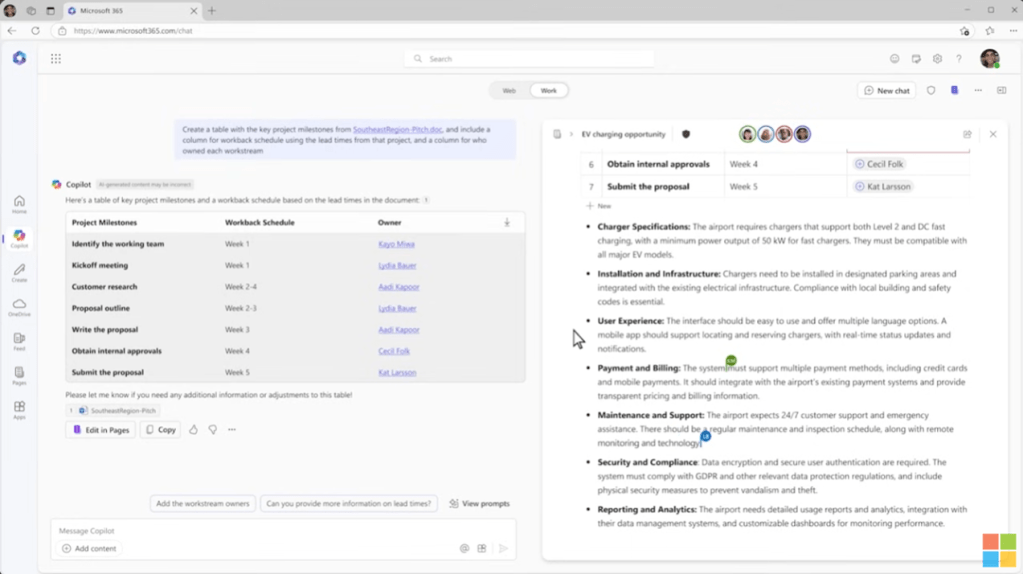Click the @ mention icon in message box
The image size is (1023, 574).
click(x=464, y=548)
